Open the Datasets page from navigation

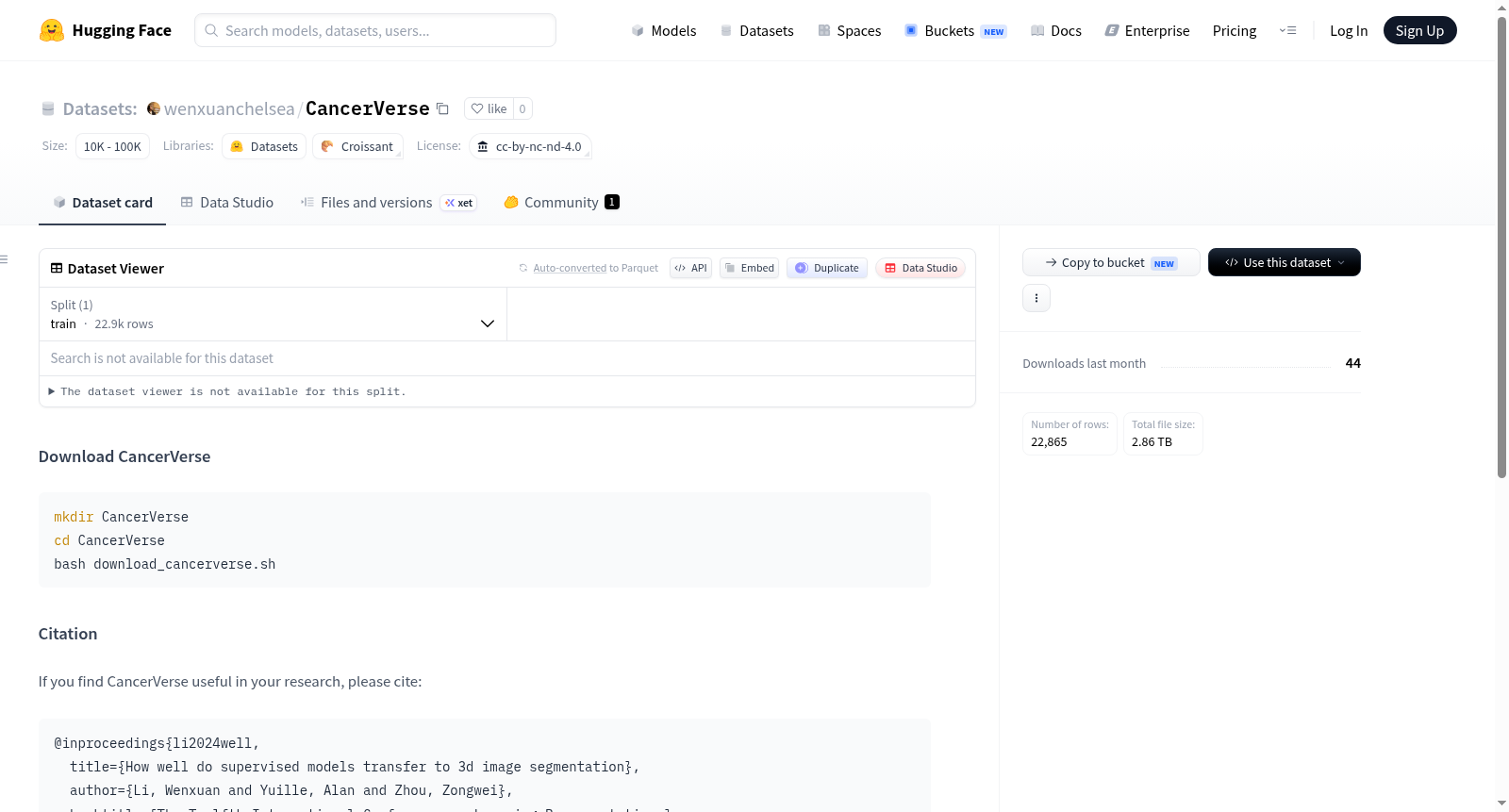756,30
